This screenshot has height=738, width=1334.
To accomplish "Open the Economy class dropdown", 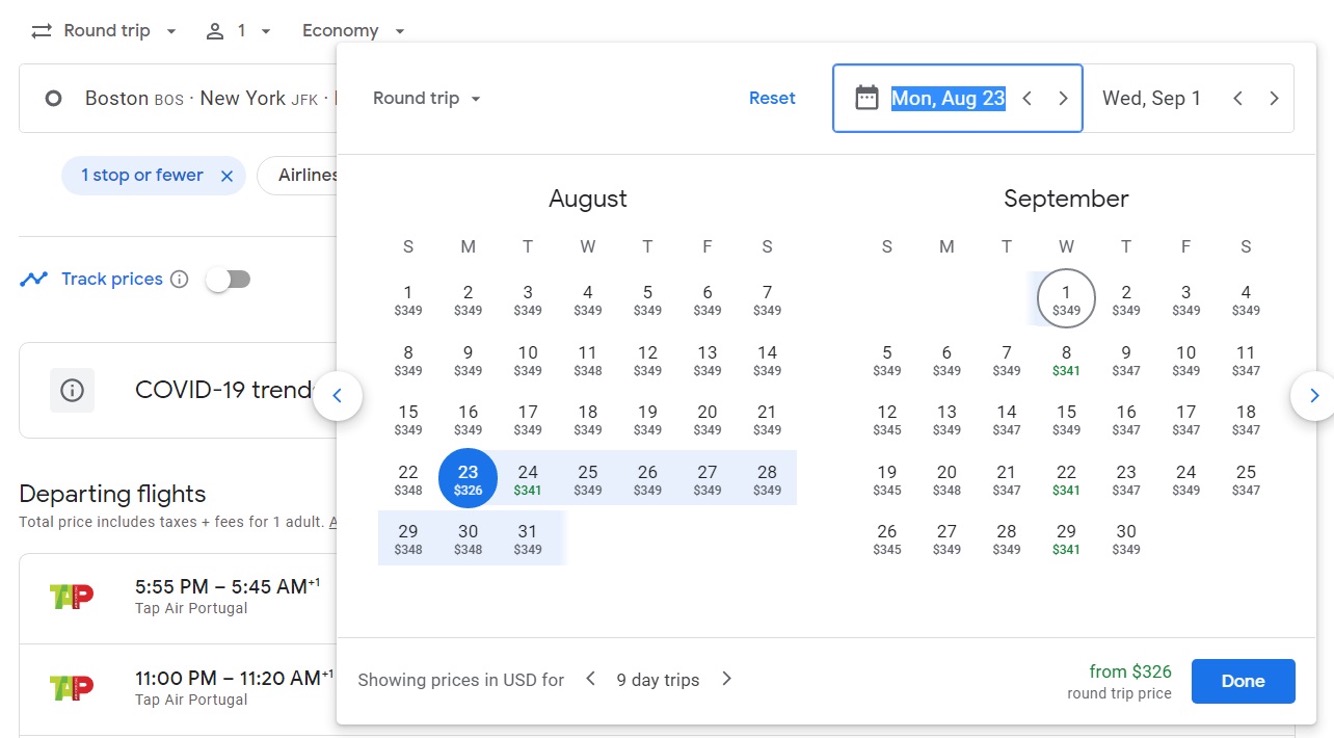I will point(353,31).
